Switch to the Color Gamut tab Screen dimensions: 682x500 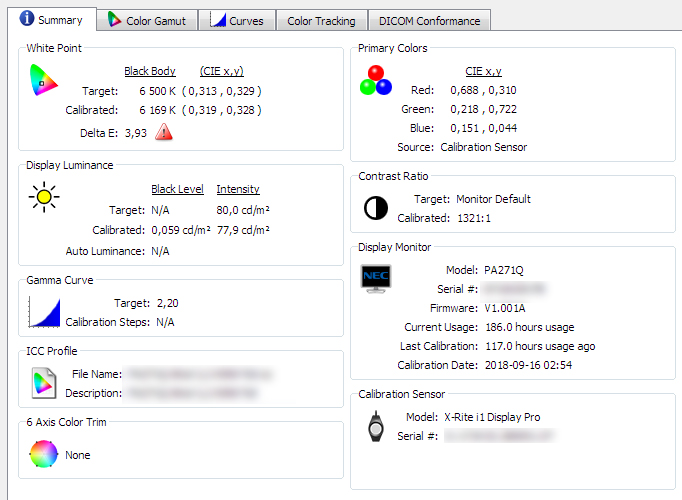(146, 20)
